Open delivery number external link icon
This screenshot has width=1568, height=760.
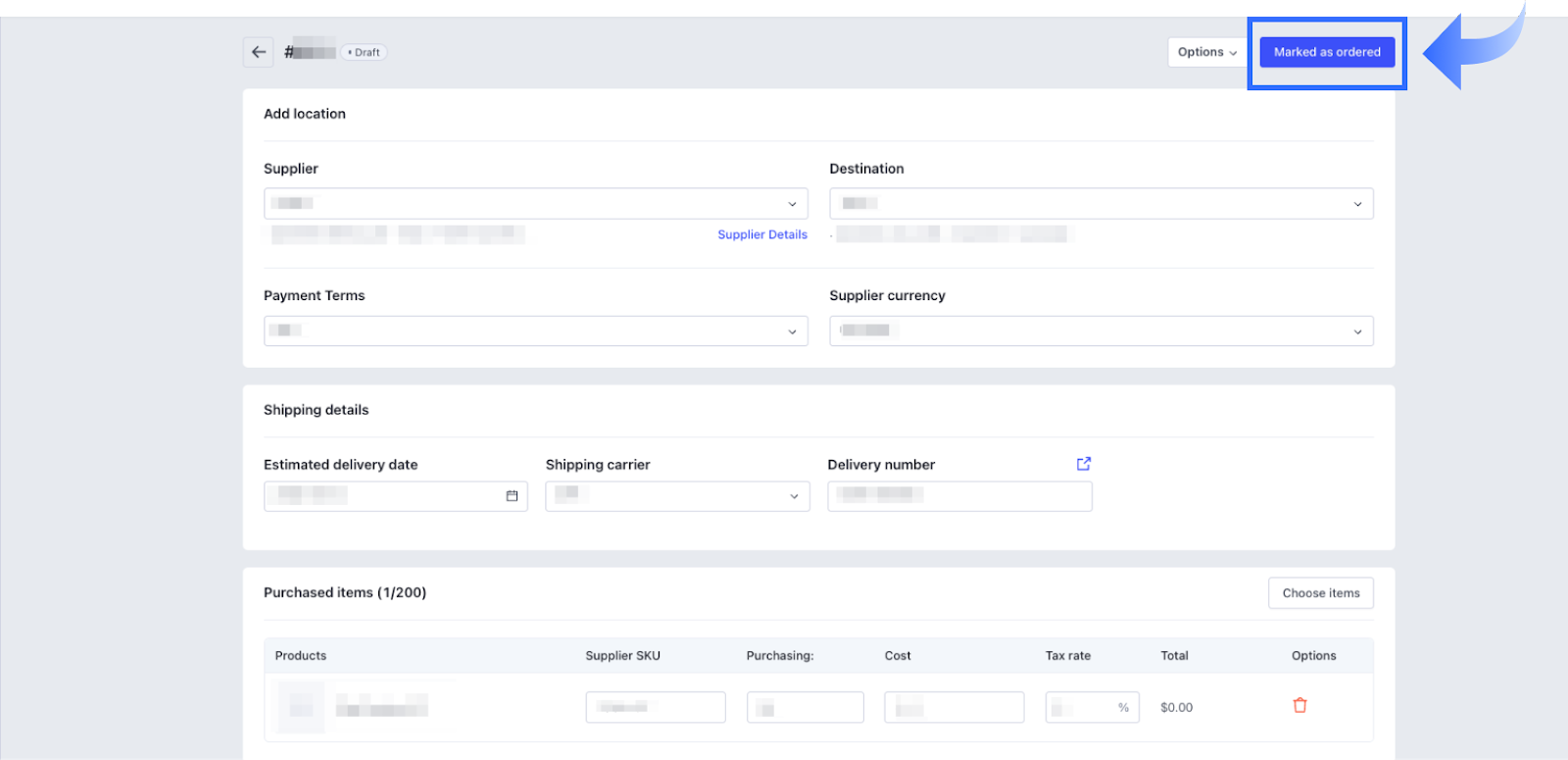pos(1083,464)
